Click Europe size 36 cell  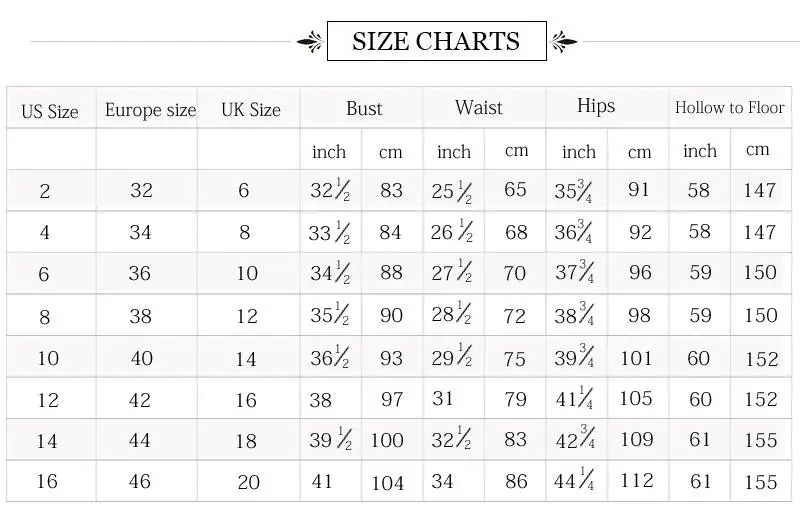139,274
